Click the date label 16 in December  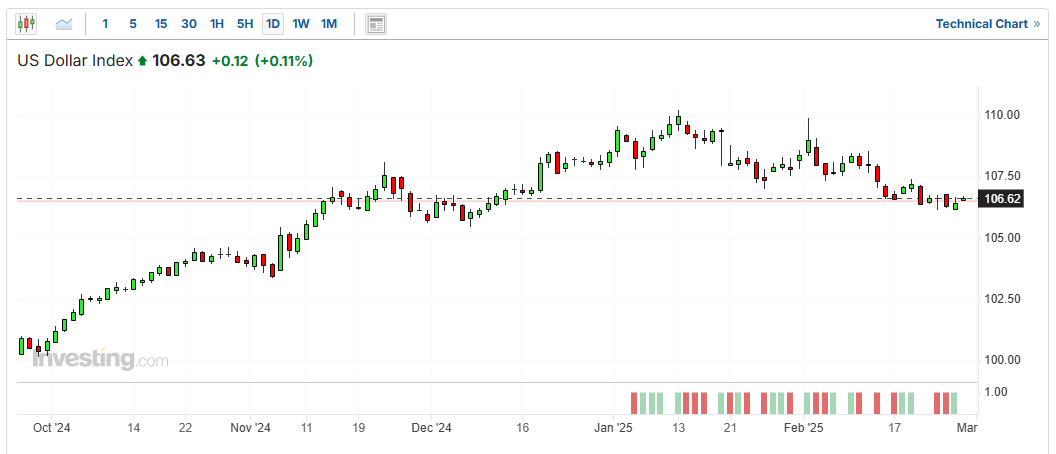click(x=522, y=428)
